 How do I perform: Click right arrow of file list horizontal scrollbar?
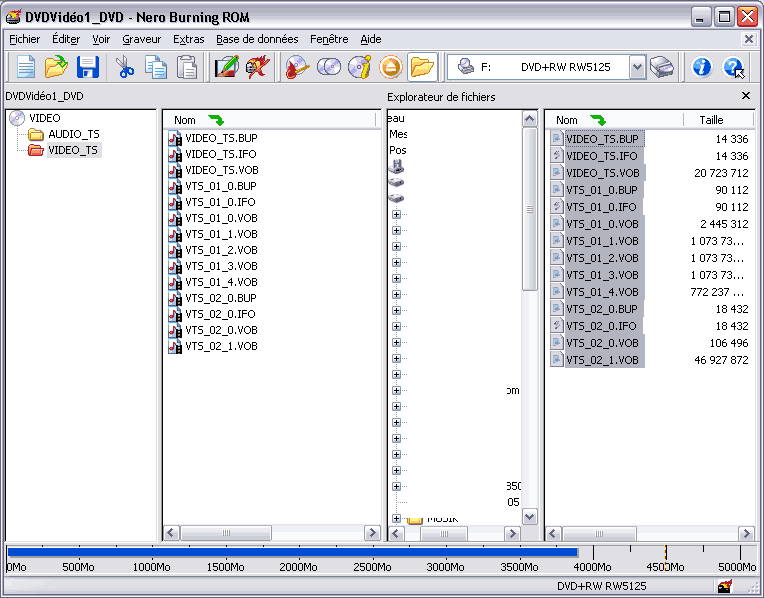tap(746, 534)
